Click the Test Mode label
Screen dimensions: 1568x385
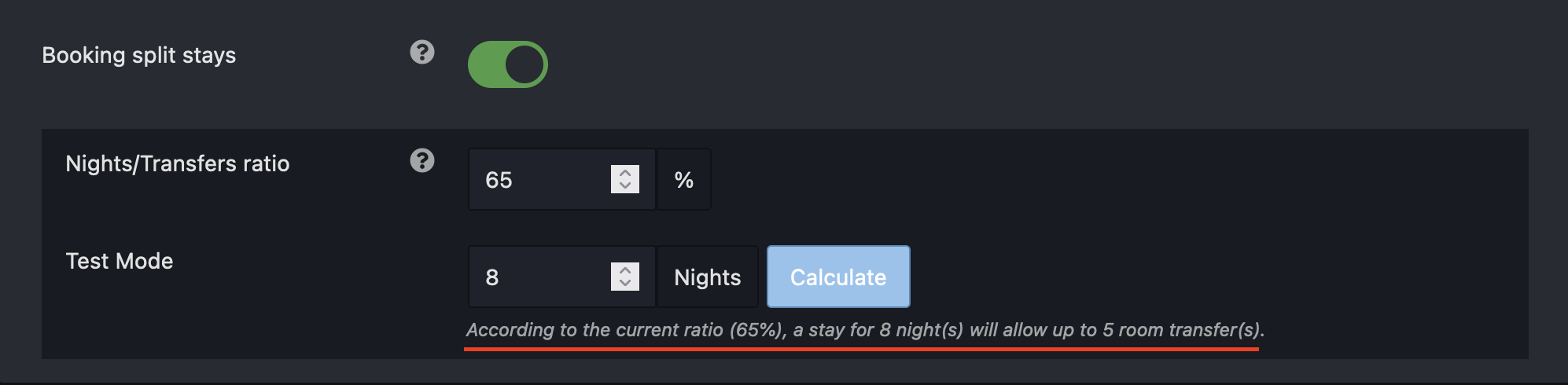120,261
